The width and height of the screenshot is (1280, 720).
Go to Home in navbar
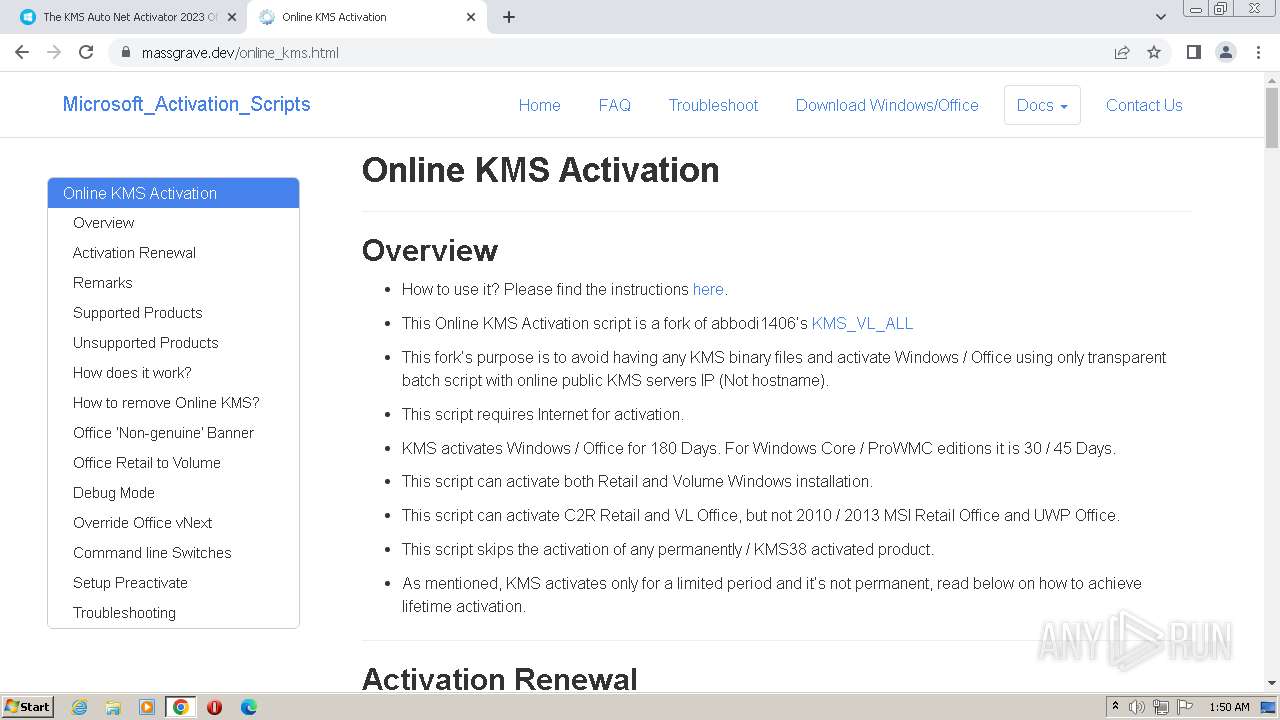(539, 105)
